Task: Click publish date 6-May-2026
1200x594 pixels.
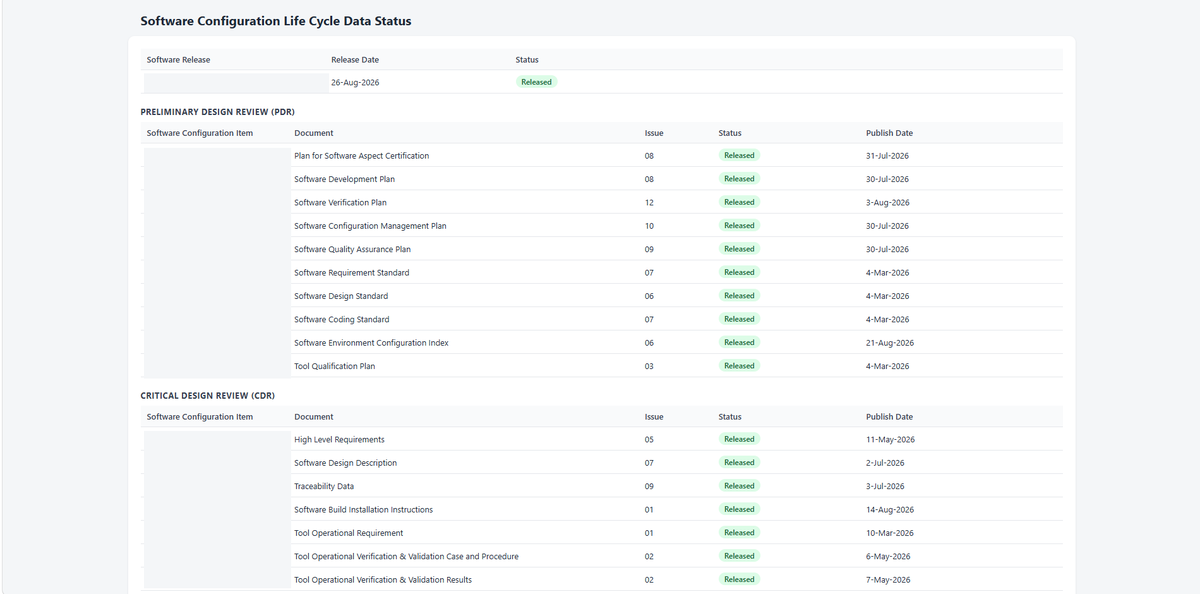Action: [888, 556]
